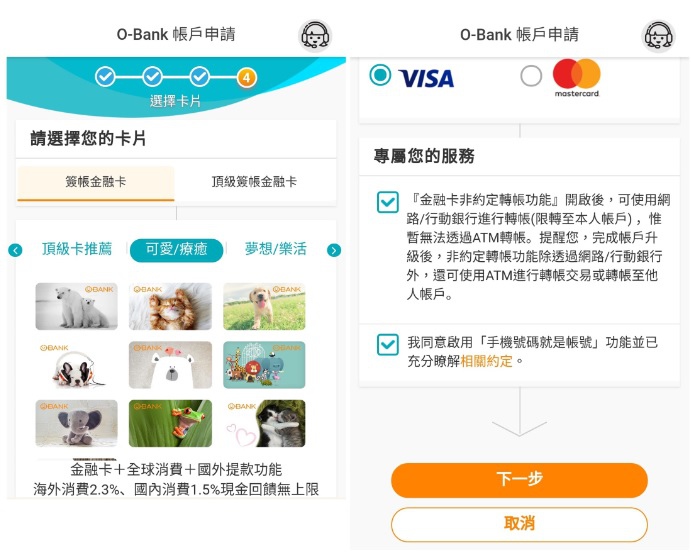This screenshot has height=552, width=691.
Task: Select the 夢想/樂活 card category
Action: tap(275, 249)
